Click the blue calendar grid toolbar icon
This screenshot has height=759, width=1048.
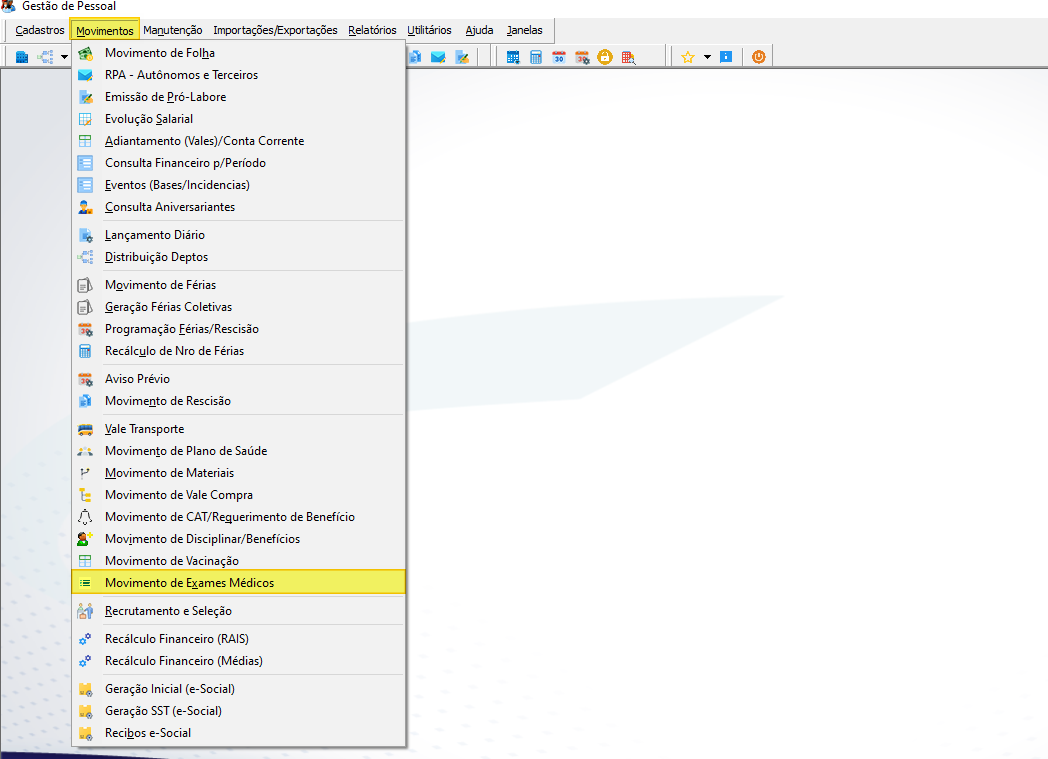(513, 57)
